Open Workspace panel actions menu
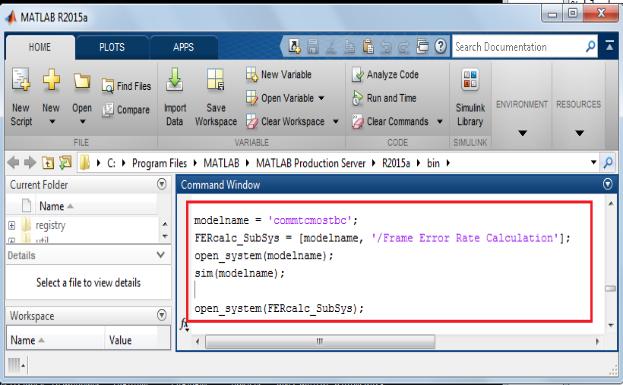This screenshot has height=385, width=623. [161, 315]
